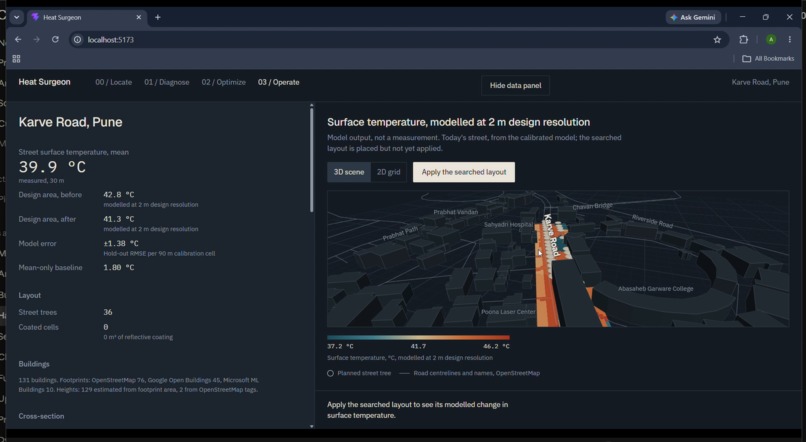
Task: Click the Karve Road, Pune header location text
Action: coord(760,82)
